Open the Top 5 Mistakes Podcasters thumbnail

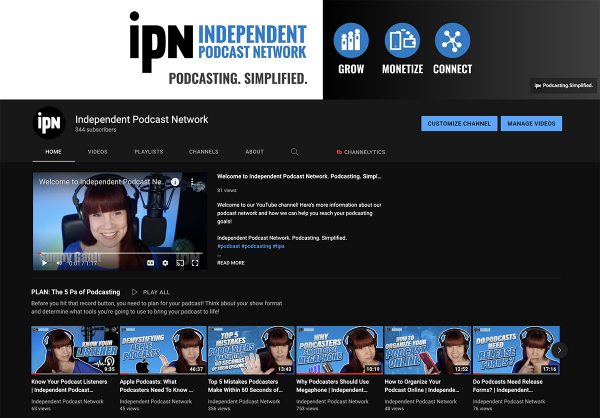[x=251, y=350]
